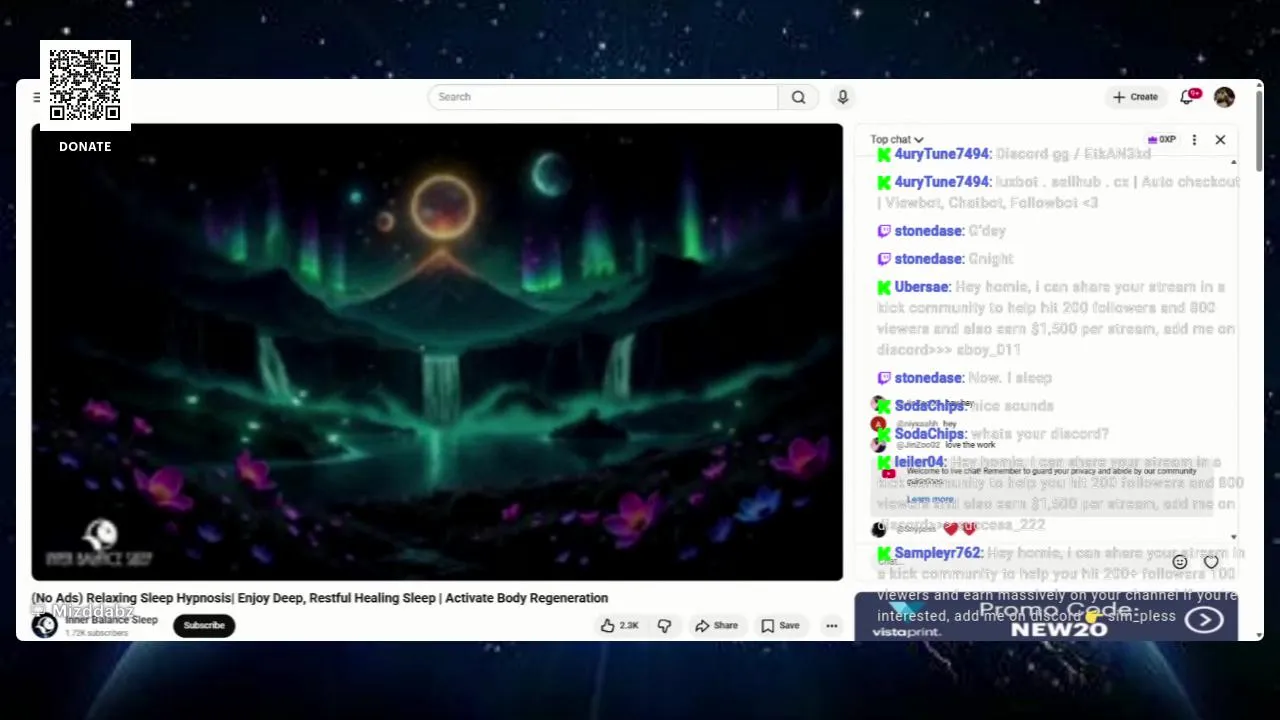Expand the Top chat dropdown

(x=896, y=140)
